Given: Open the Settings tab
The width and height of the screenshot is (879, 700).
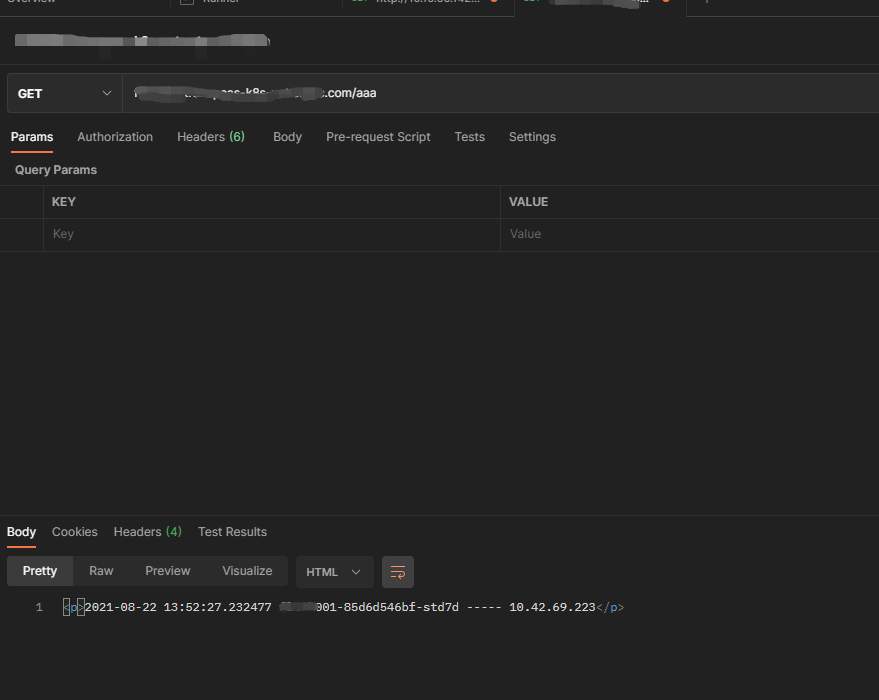Looking at the screenshot, I should point(533,137).
